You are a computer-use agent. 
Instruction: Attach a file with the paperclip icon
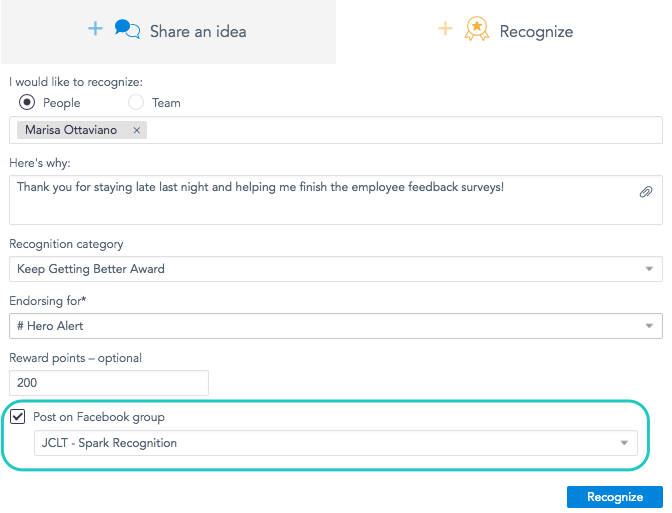click(x=646, y=192)
